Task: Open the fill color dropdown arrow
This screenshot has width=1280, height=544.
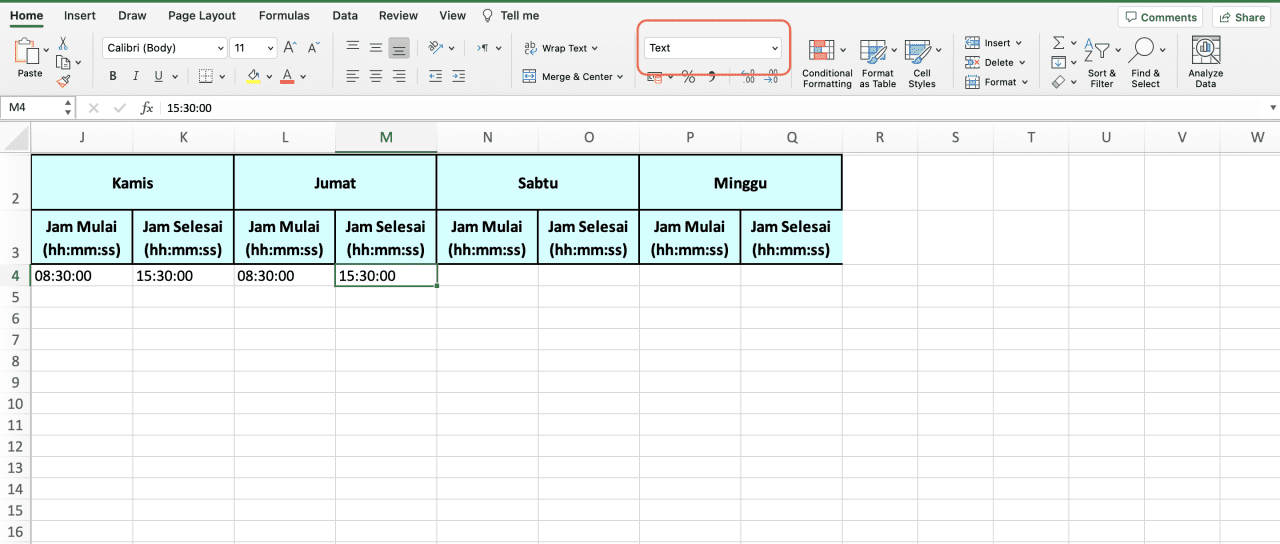Action: pyautogui.click(x=270, y=77)
